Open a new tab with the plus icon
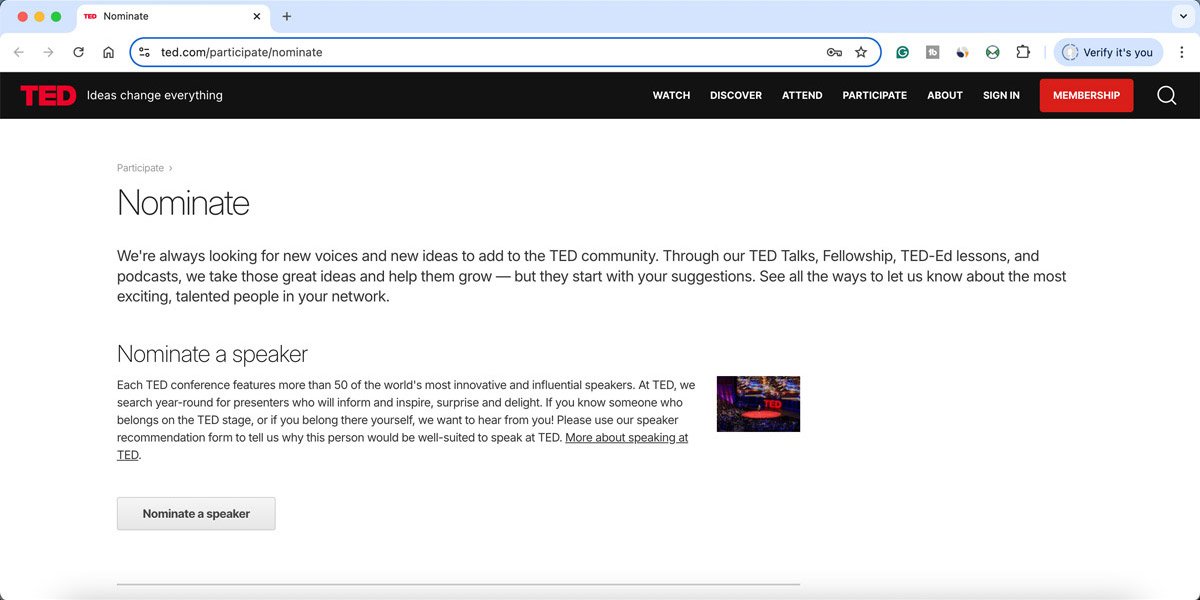 287,16
